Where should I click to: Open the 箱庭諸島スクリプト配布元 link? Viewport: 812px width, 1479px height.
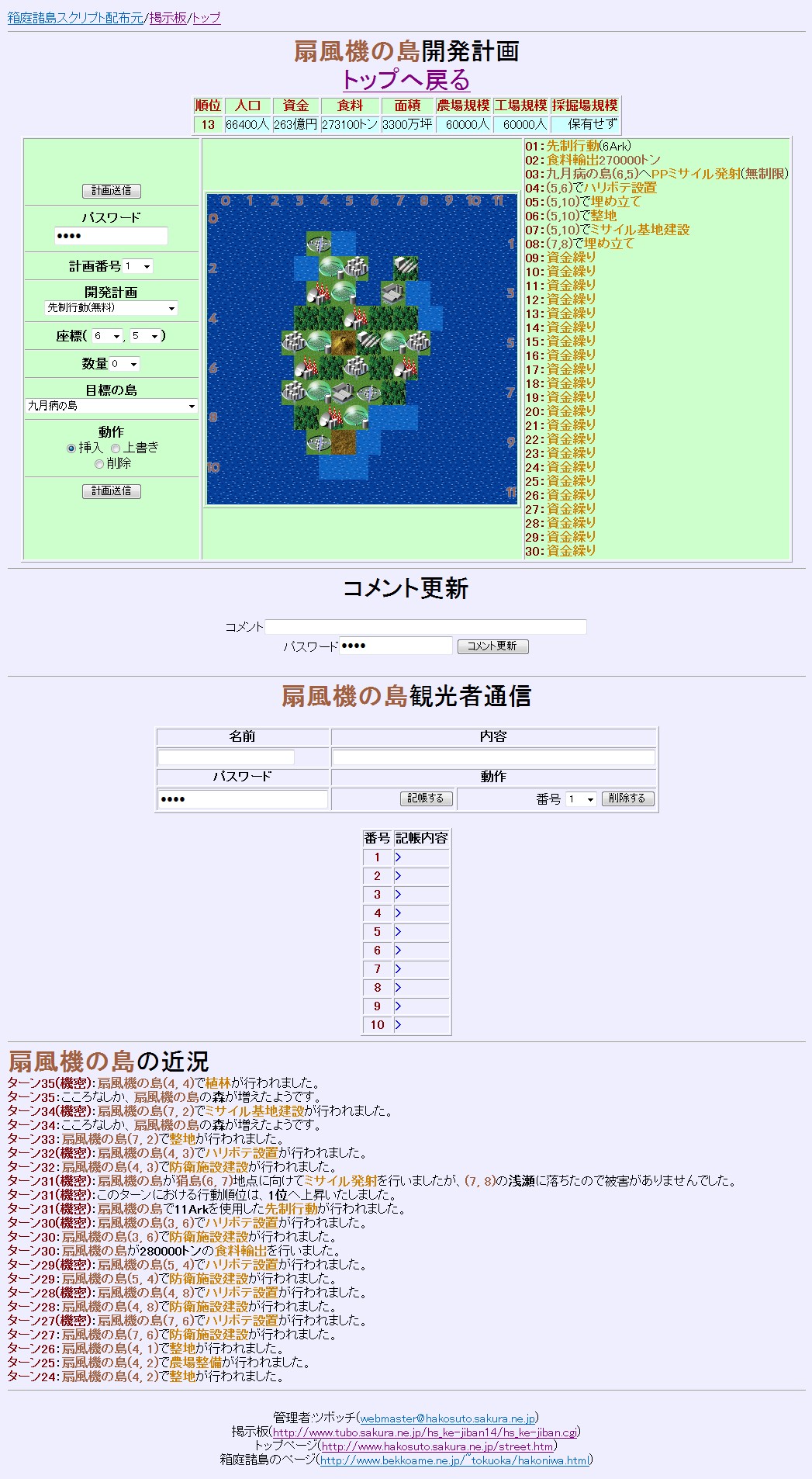point(75,18)
